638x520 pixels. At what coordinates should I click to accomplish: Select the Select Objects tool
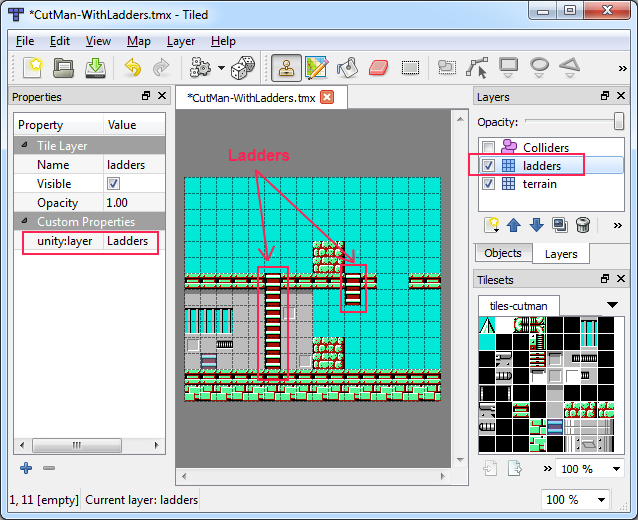(x=447, y=67)
